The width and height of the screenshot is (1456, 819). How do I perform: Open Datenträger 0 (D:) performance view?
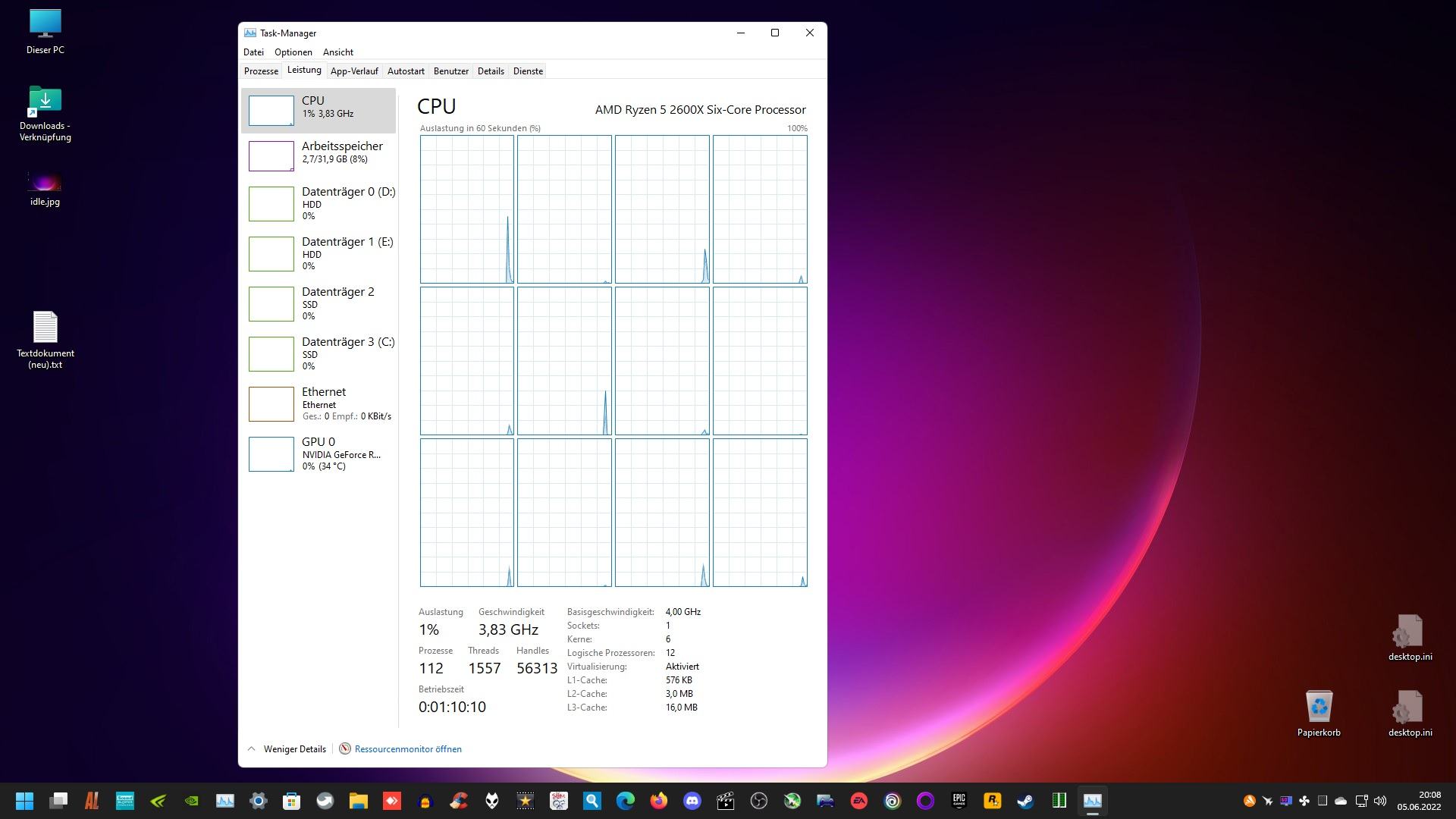click(x=318, y=203)
